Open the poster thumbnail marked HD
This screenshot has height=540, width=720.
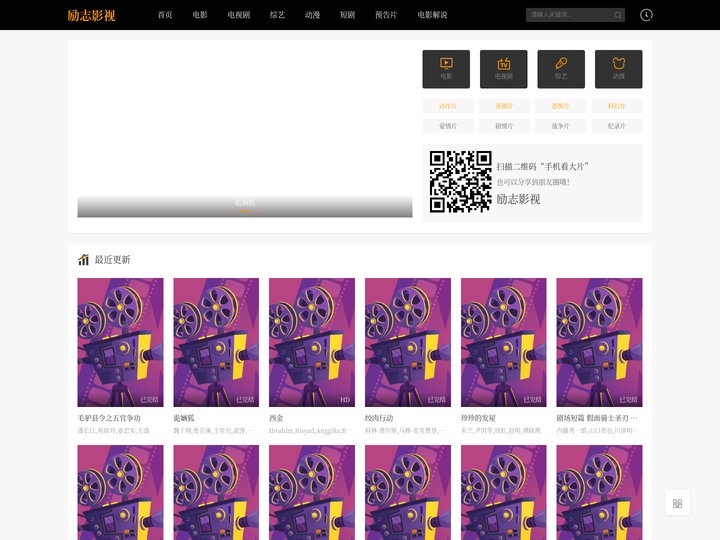tap(312, 342)
